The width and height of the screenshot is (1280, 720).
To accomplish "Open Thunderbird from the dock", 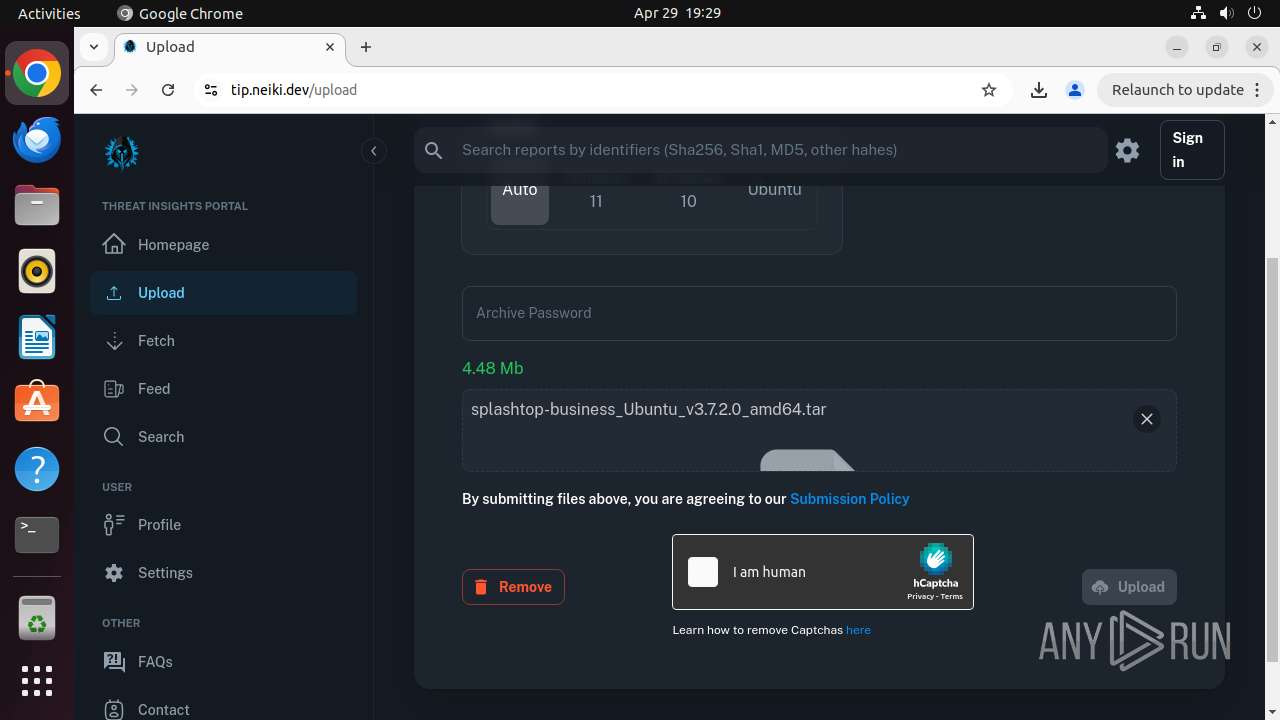I will tap(37, 139).
